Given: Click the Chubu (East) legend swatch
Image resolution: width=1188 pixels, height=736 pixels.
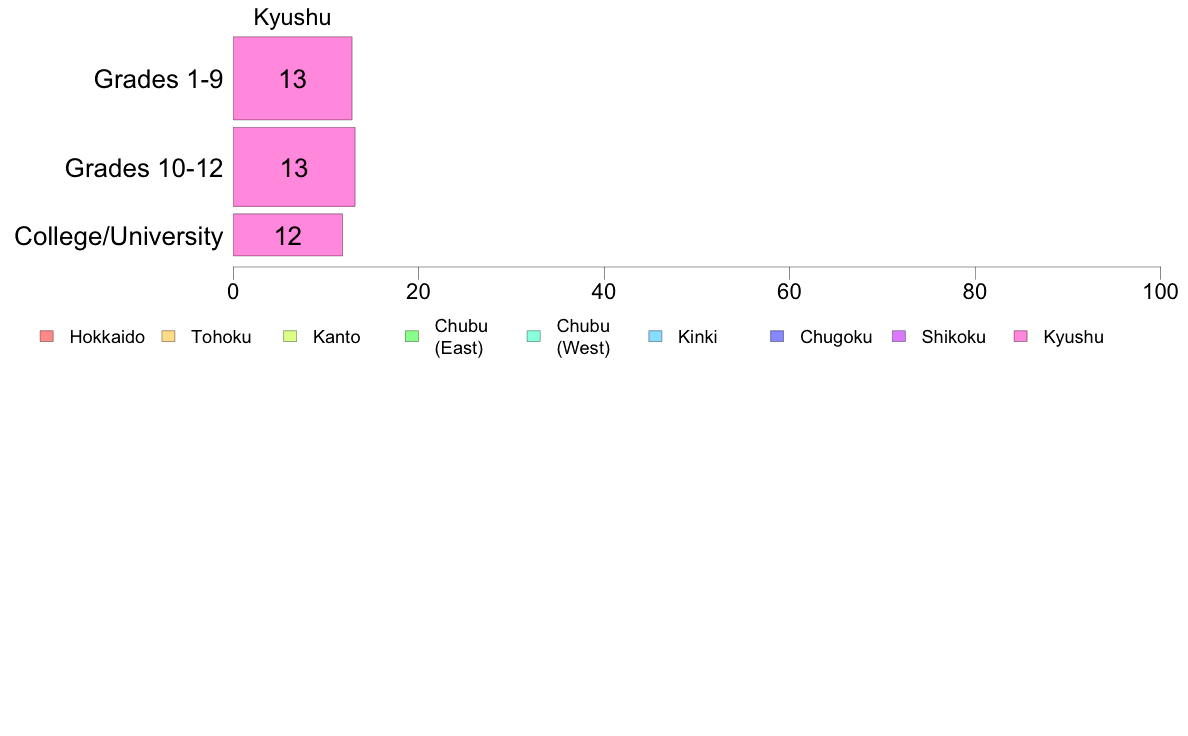Looking at the screenshot, I should coord(411,336).
